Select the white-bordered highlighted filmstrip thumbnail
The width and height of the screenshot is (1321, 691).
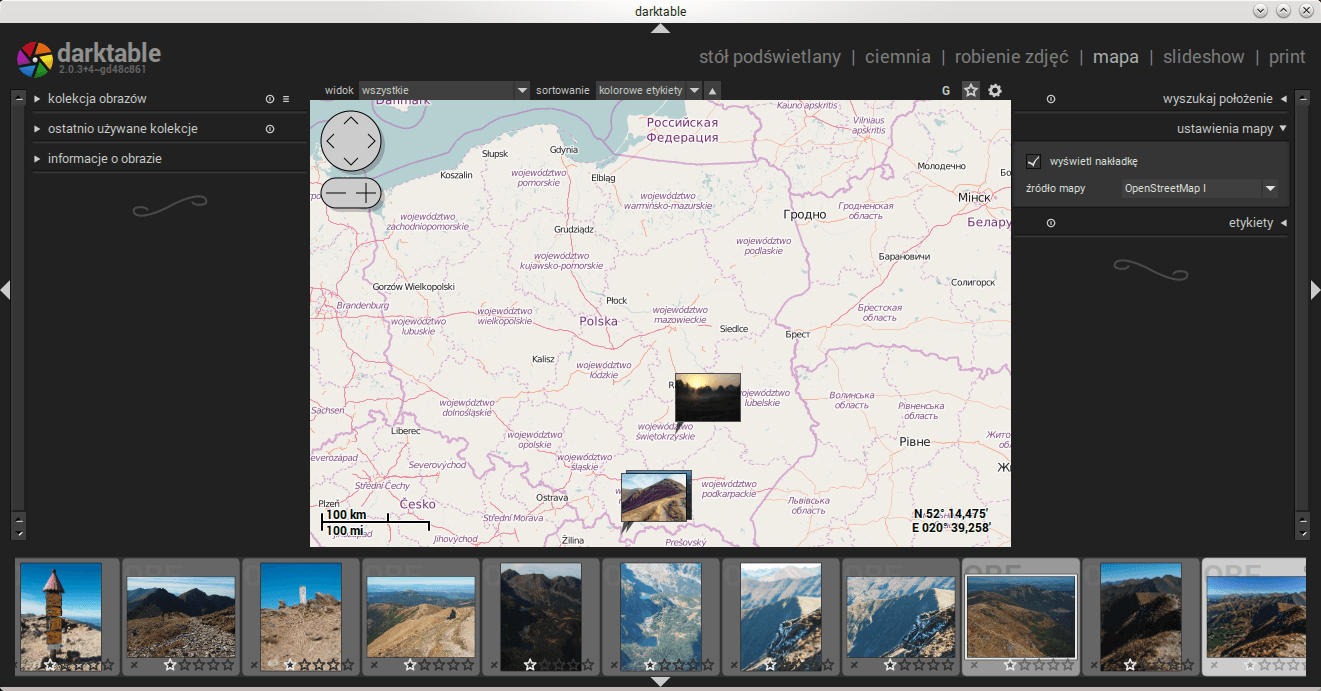[x=1021, y=615]
